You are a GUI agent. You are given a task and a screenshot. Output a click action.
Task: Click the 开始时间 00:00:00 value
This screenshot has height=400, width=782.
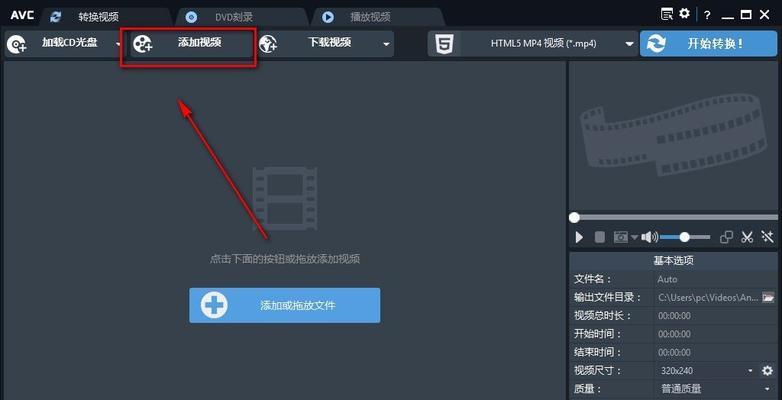coord(674,334)
